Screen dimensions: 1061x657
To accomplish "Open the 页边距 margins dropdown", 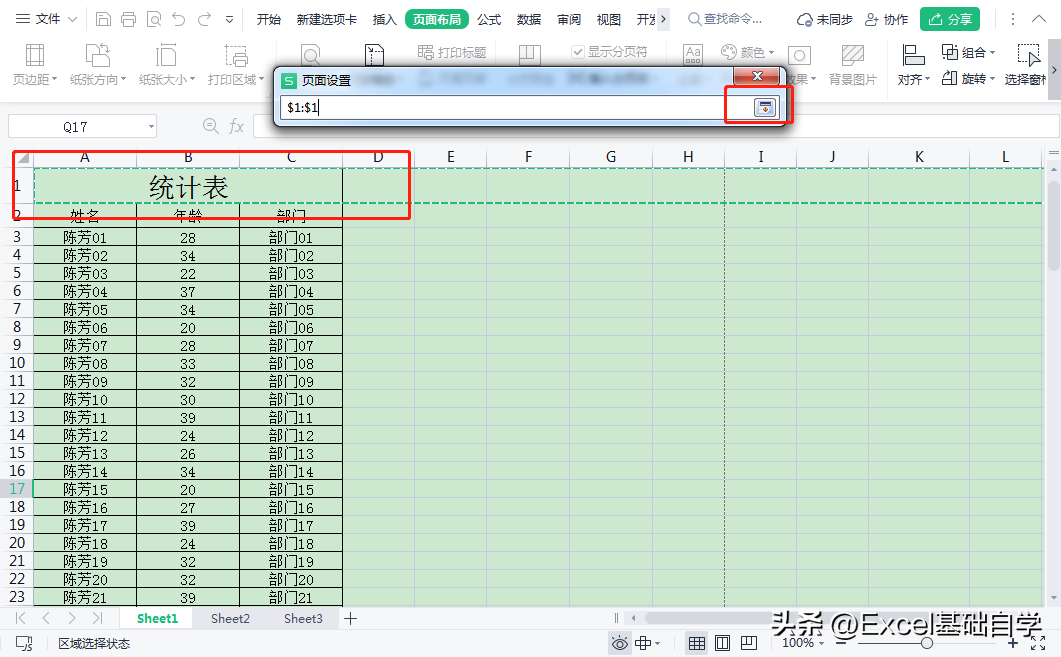I will (x=35, y=79).
